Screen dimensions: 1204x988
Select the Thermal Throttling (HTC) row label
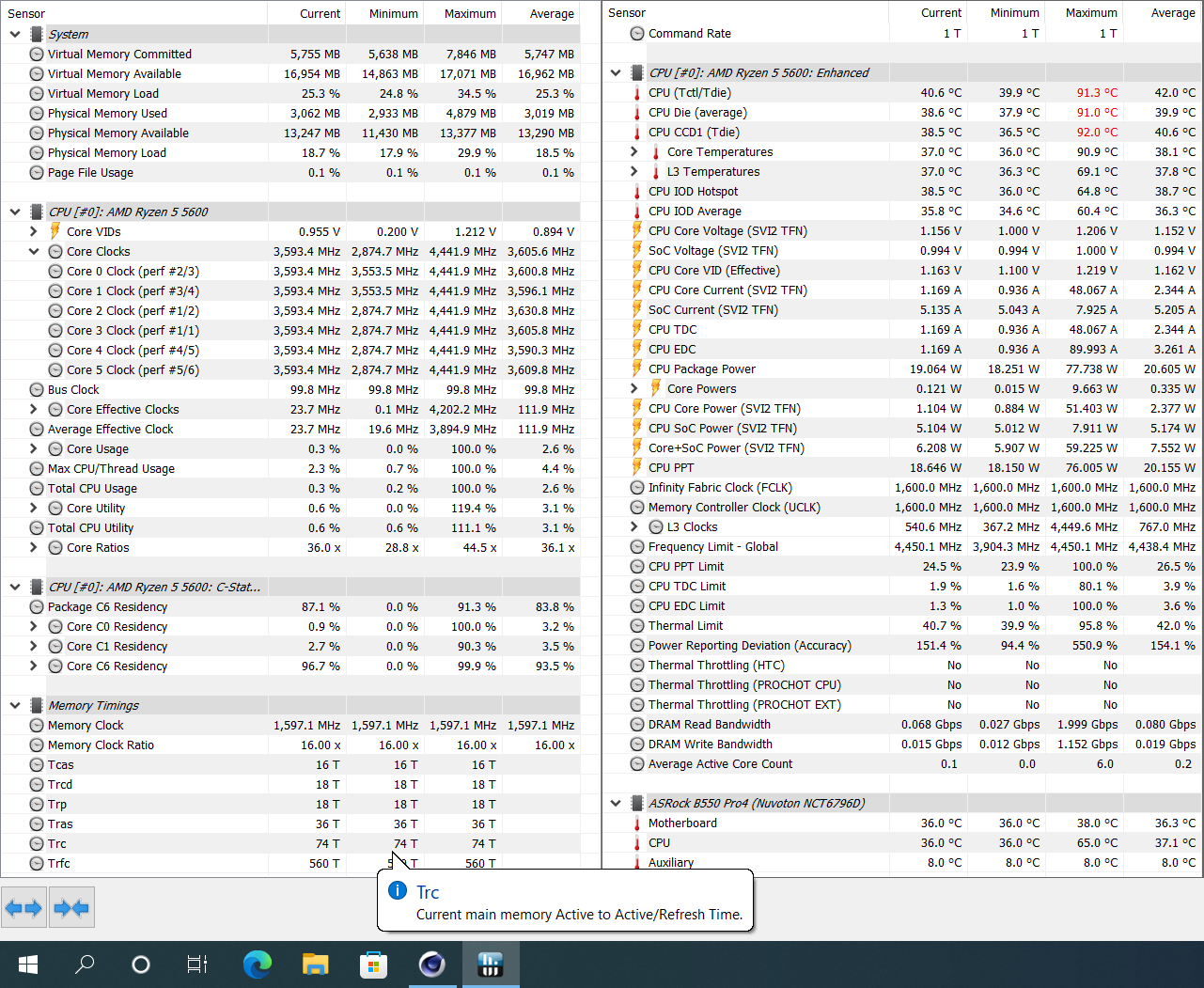[716, 665]
